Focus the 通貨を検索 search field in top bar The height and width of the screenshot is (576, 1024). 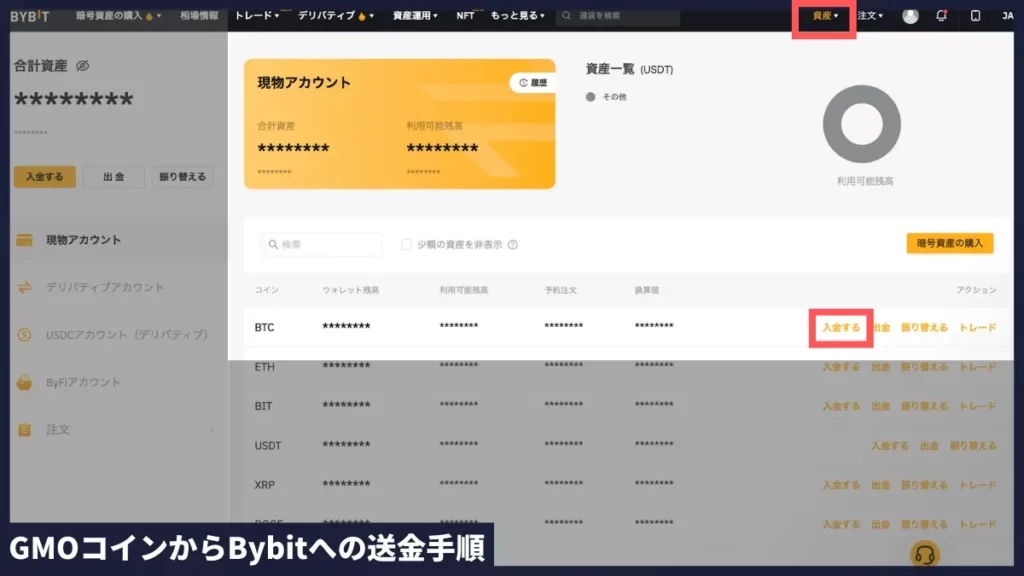coord(618,16)
